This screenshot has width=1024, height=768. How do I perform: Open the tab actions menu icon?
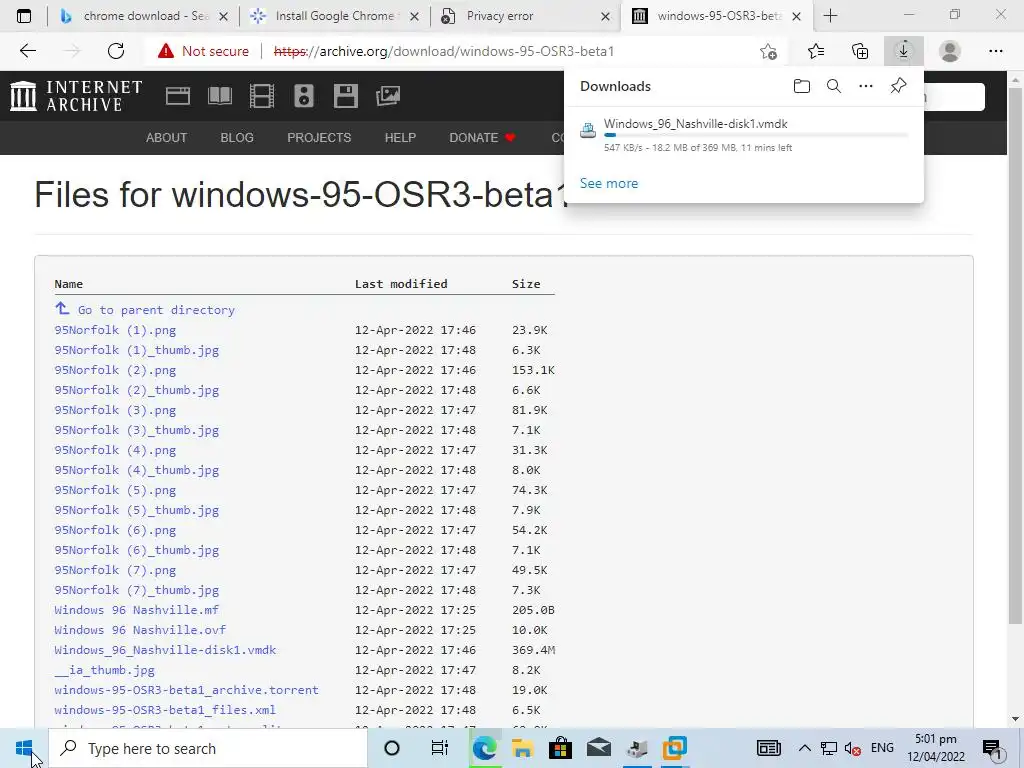coord(24,16)
